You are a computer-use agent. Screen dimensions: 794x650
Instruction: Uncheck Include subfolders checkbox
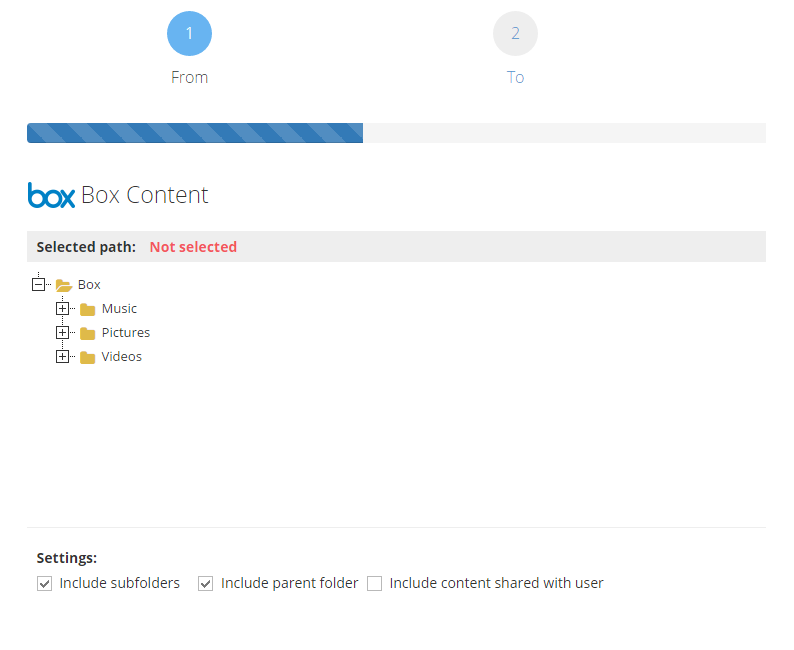pyautogui.click(x=45, y=584)
